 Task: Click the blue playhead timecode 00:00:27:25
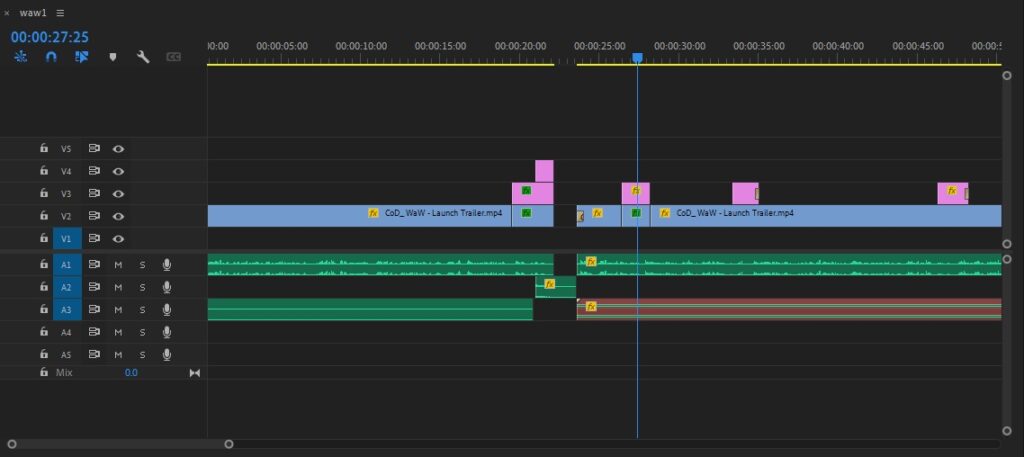(50, 37)
